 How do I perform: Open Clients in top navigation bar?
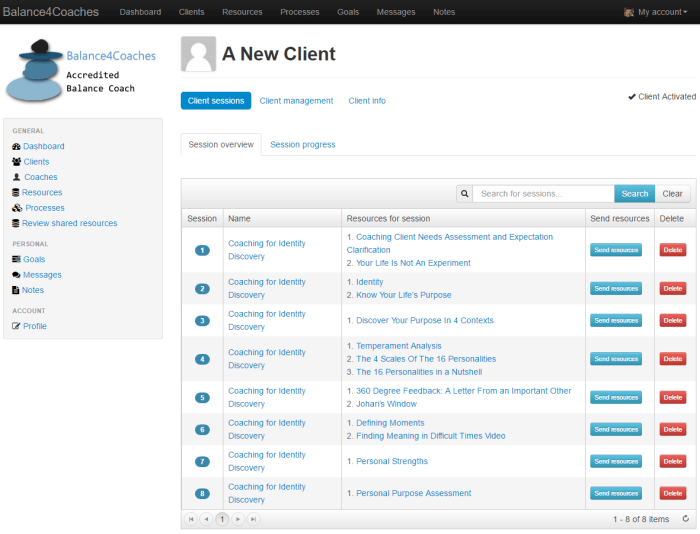tap(192, 12)
